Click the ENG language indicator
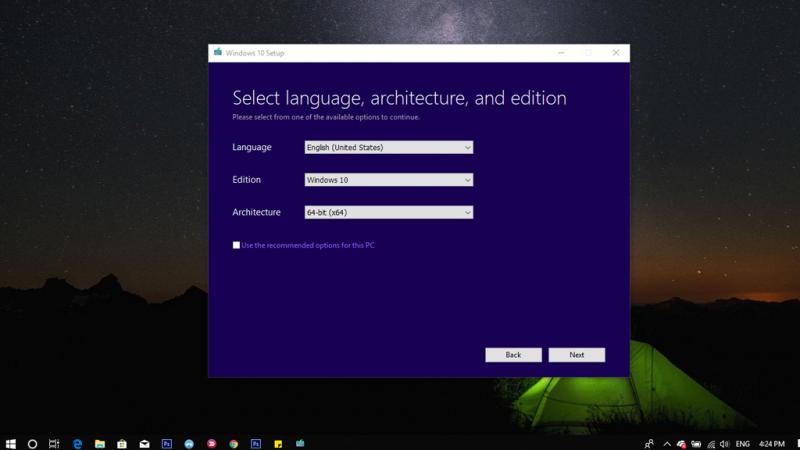 point(743,442)
